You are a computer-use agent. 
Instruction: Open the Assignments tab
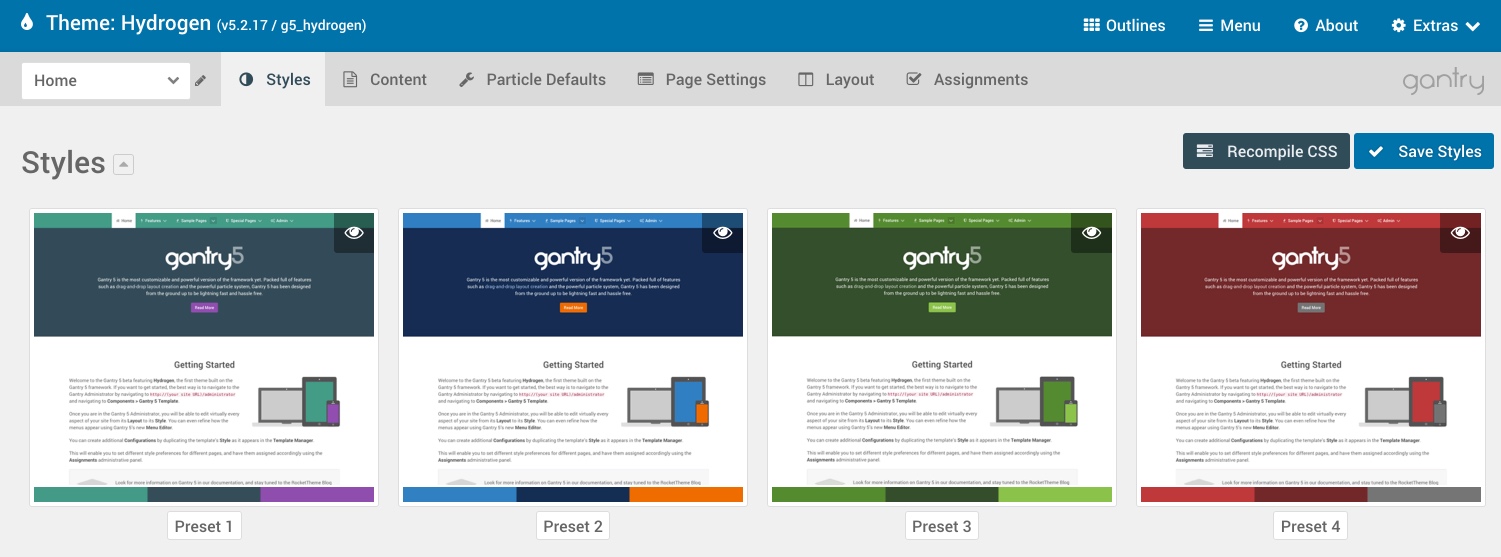tap(966, 80)
